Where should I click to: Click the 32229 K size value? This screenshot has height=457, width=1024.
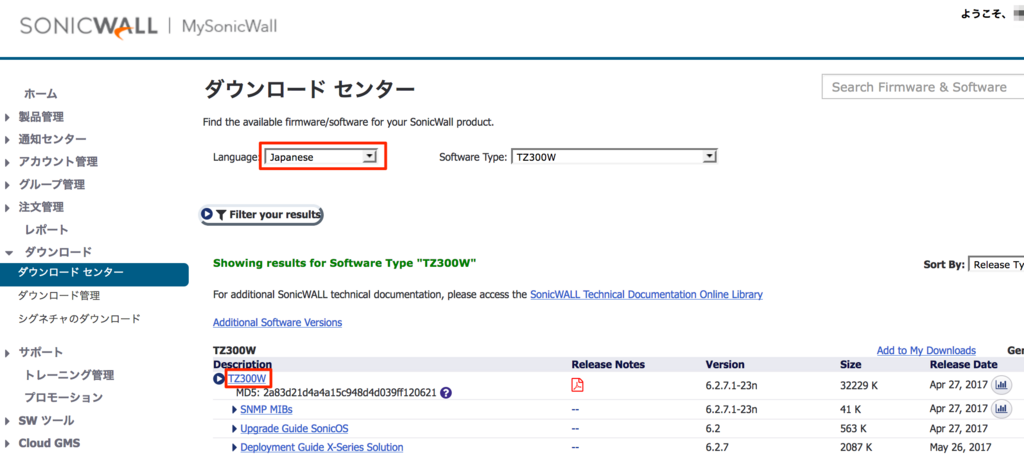[x=859, y=386]
